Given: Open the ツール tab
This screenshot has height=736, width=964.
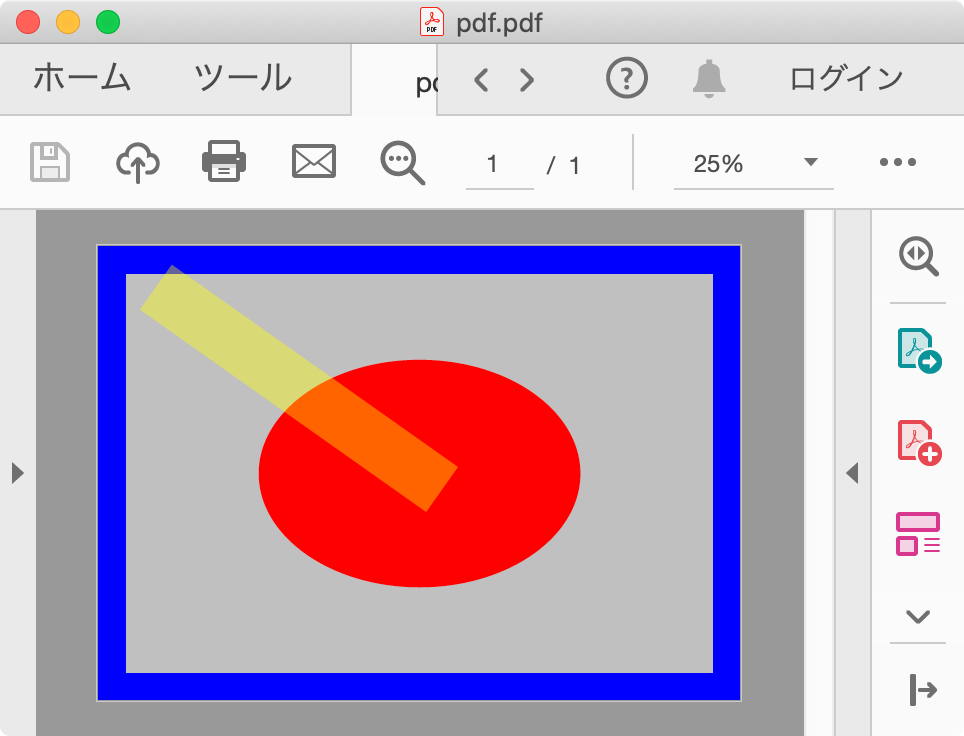Looking at the screenshot, I should [243, 78].
